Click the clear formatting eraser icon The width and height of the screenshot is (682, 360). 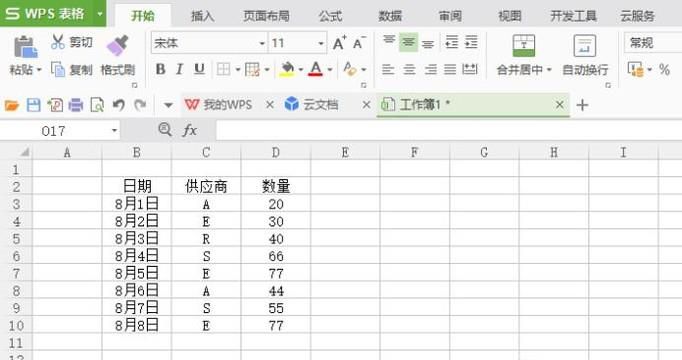(x=350, y=69)
